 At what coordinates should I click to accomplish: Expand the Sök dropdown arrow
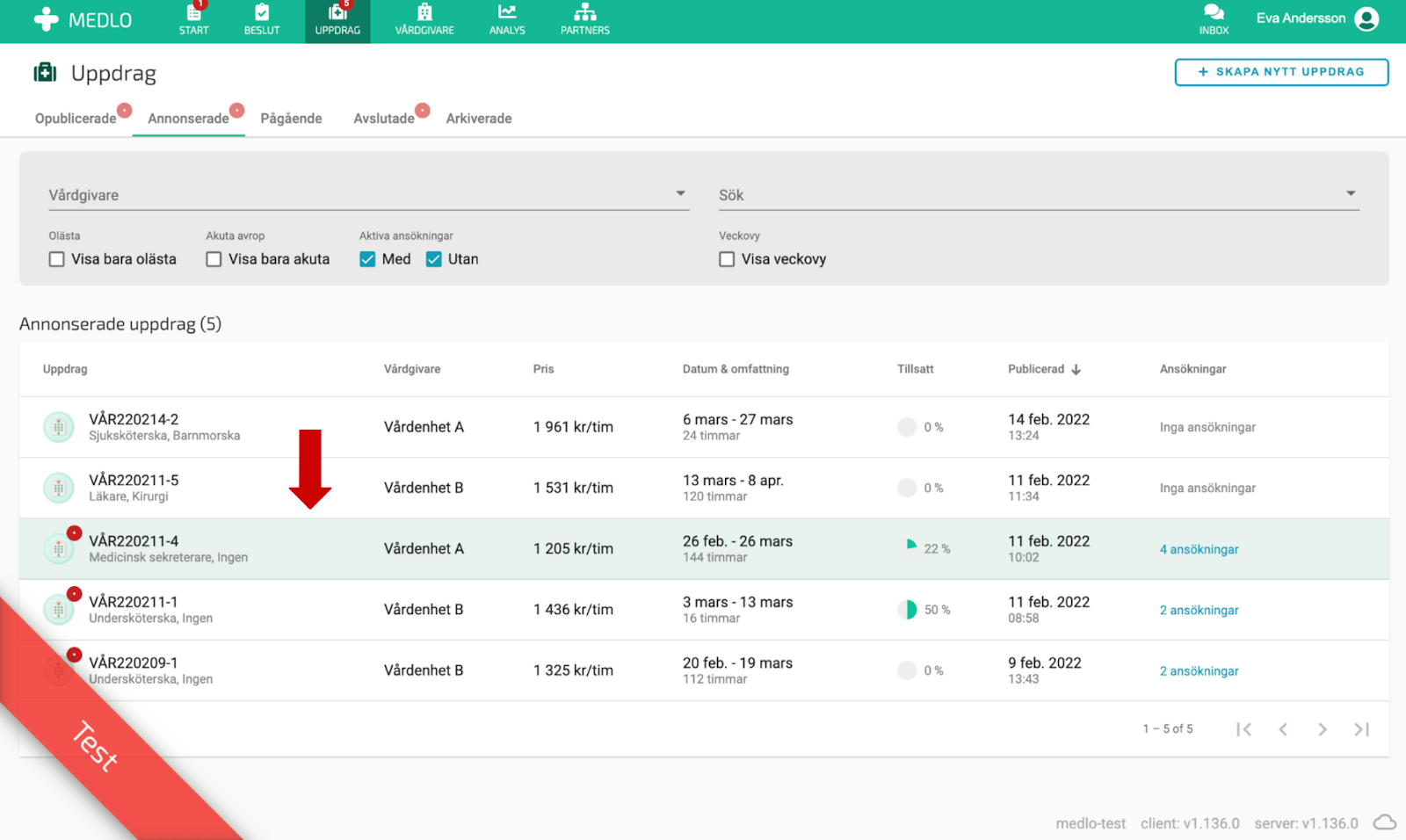pos(1351,193)
